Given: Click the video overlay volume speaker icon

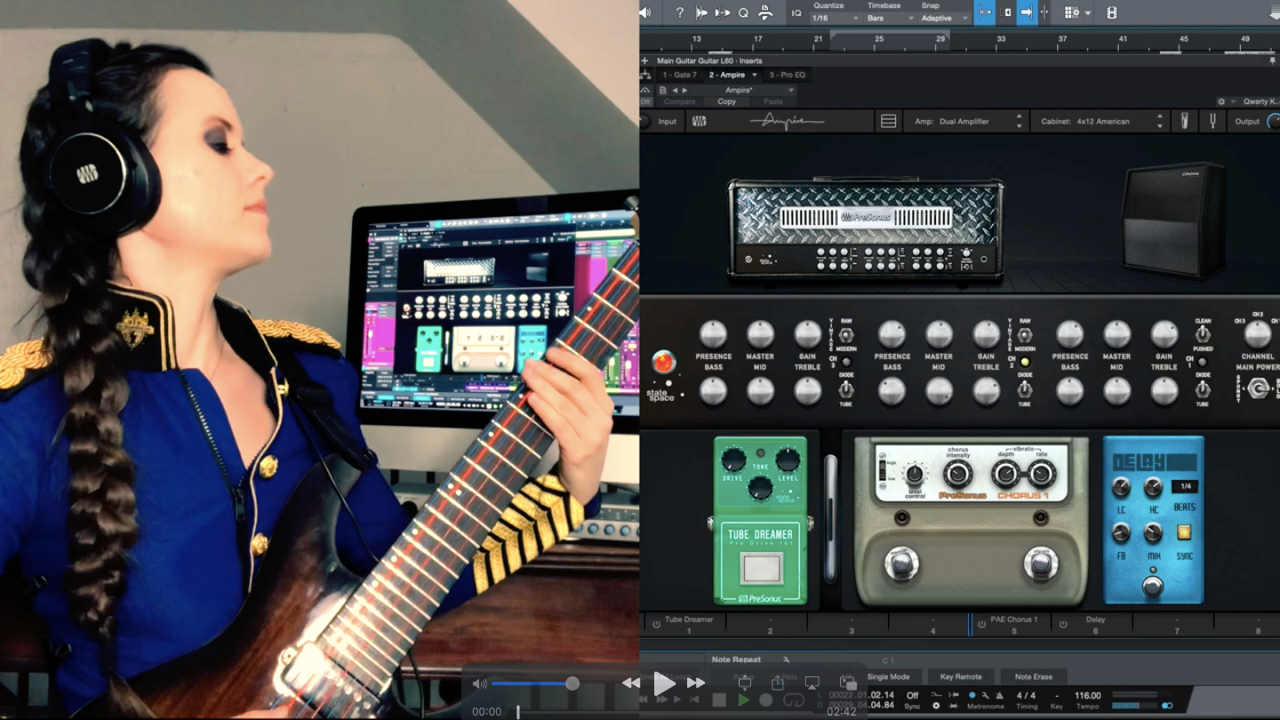Looking at the screenshot, I should (480, 684).
